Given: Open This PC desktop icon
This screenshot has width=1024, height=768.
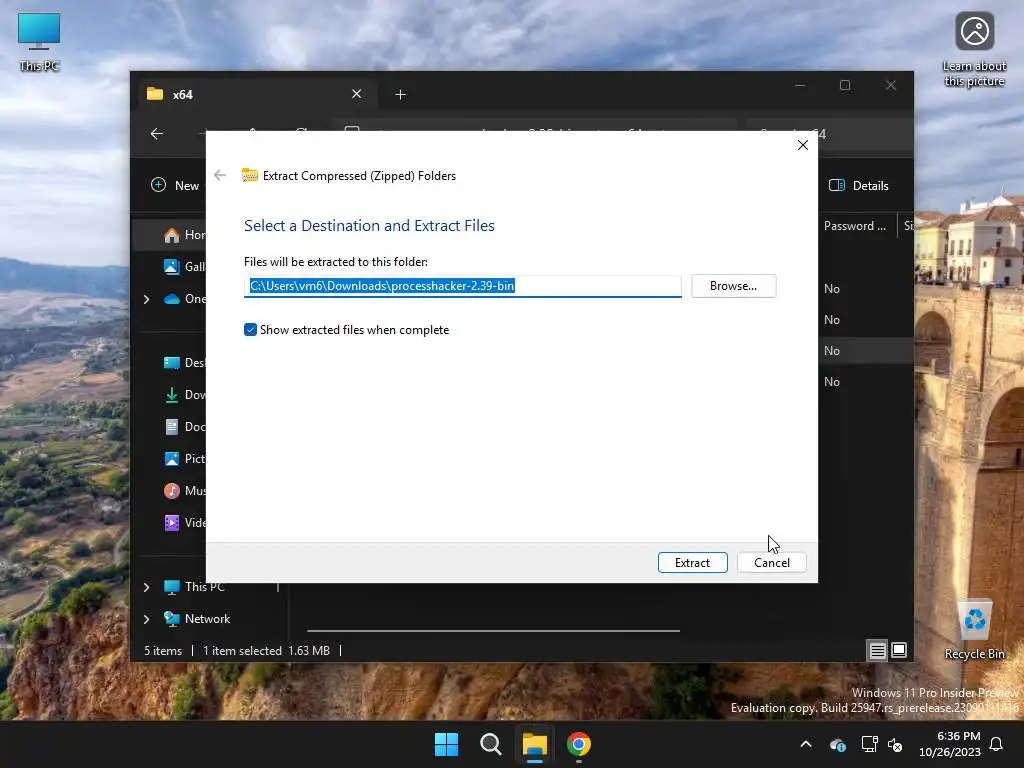Looking at the screenshot, I should point(39,42).
